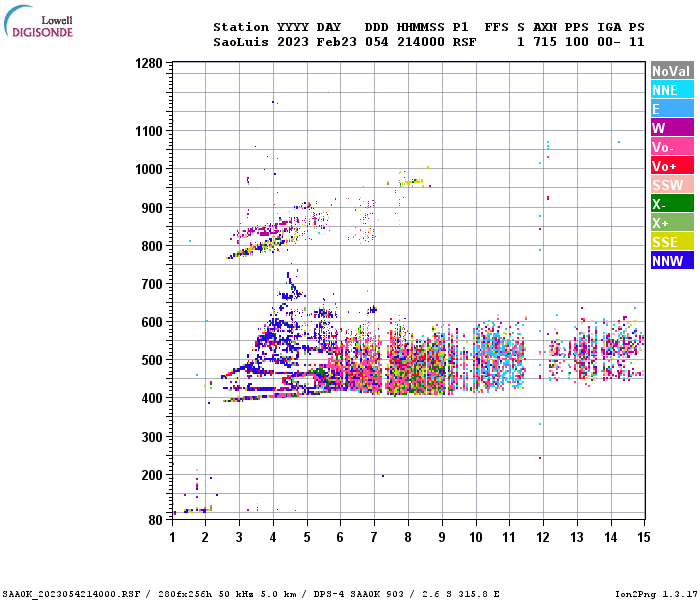Image resolution: width=700 pixels, height=600 pixels.
Task: Click the PPS value 100
Action: pos(577,42)
